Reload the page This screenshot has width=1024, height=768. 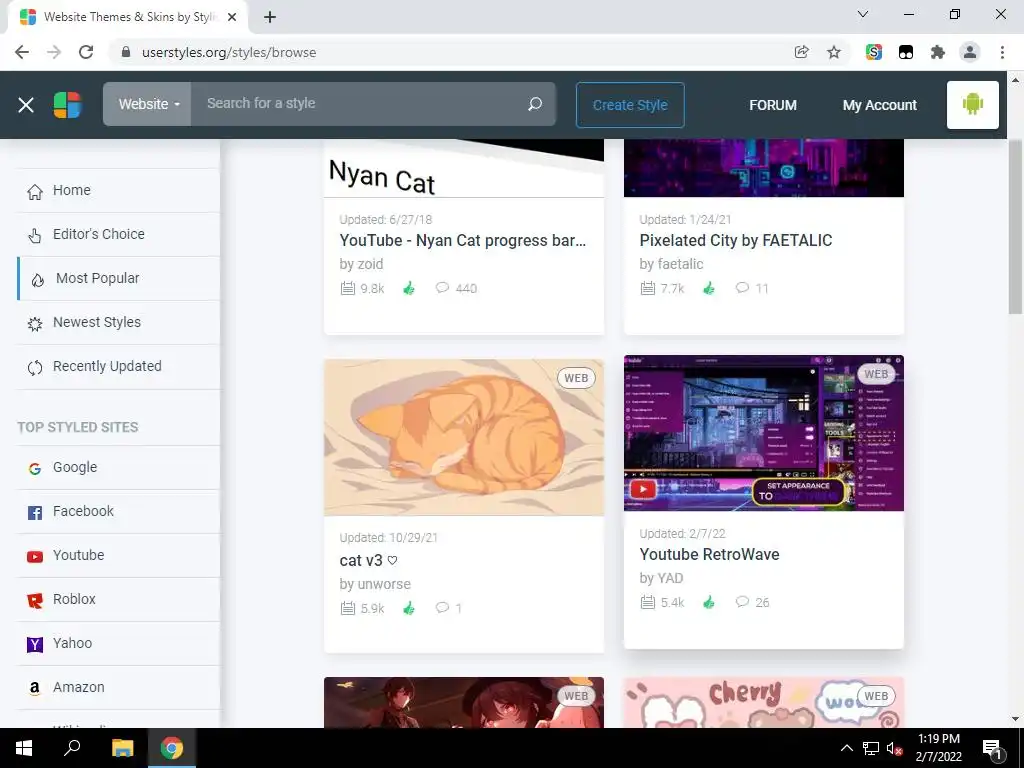click(86, 52)
